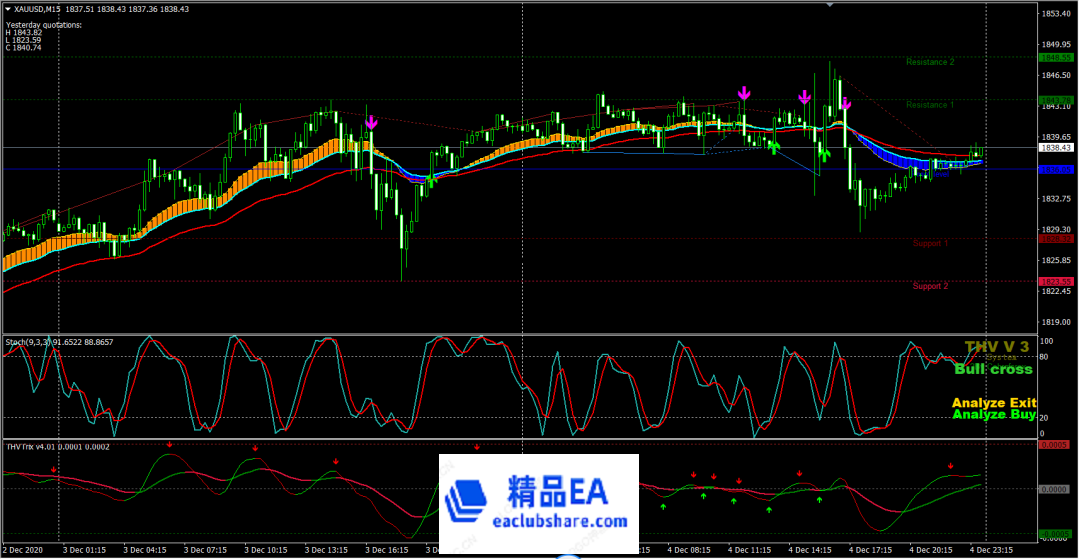Click the gray chart shift marker at top
The height and width of the screenshot is (559, 1079).
(x=829, y=5)
